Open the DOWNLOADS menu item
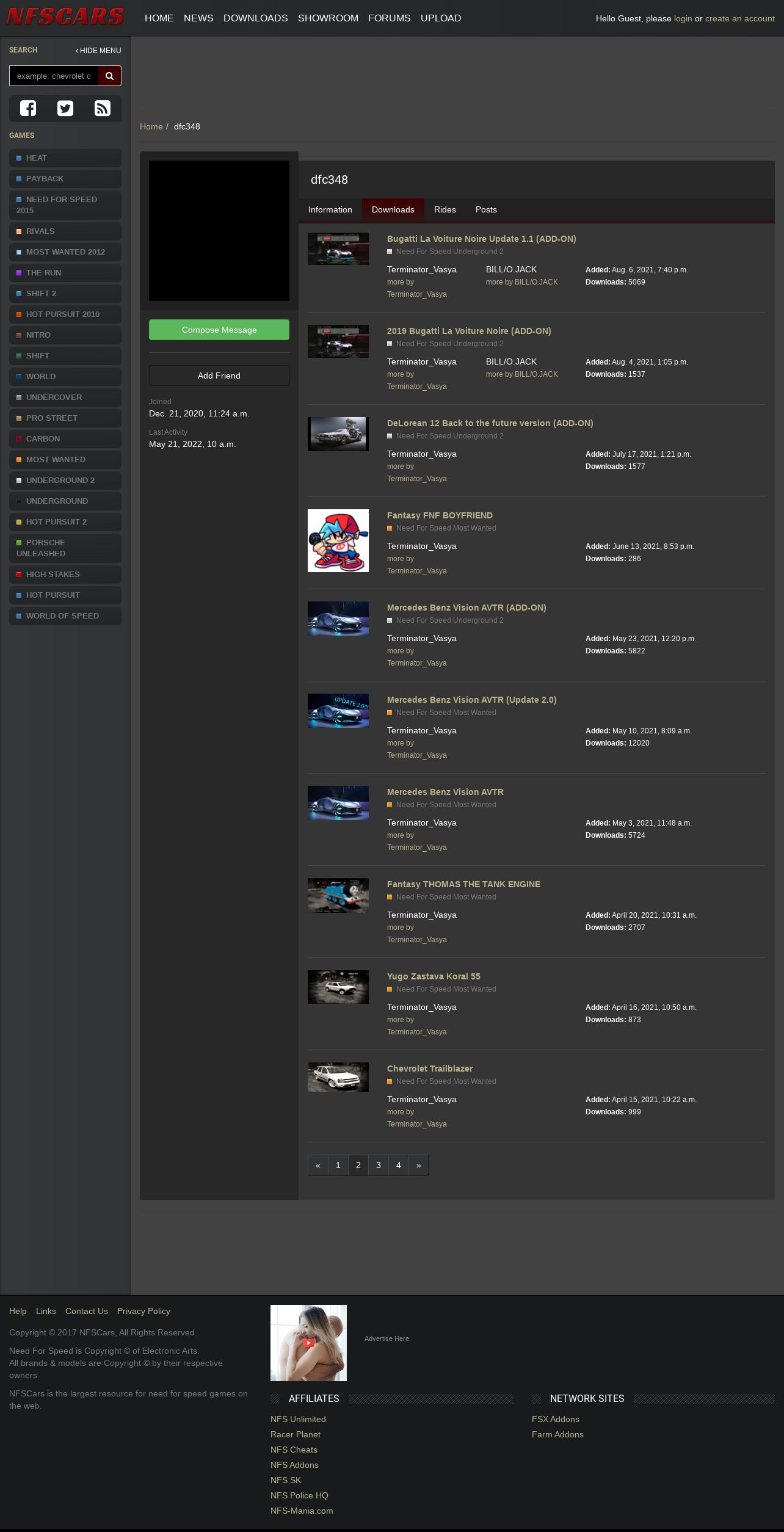 click(256, 18)
